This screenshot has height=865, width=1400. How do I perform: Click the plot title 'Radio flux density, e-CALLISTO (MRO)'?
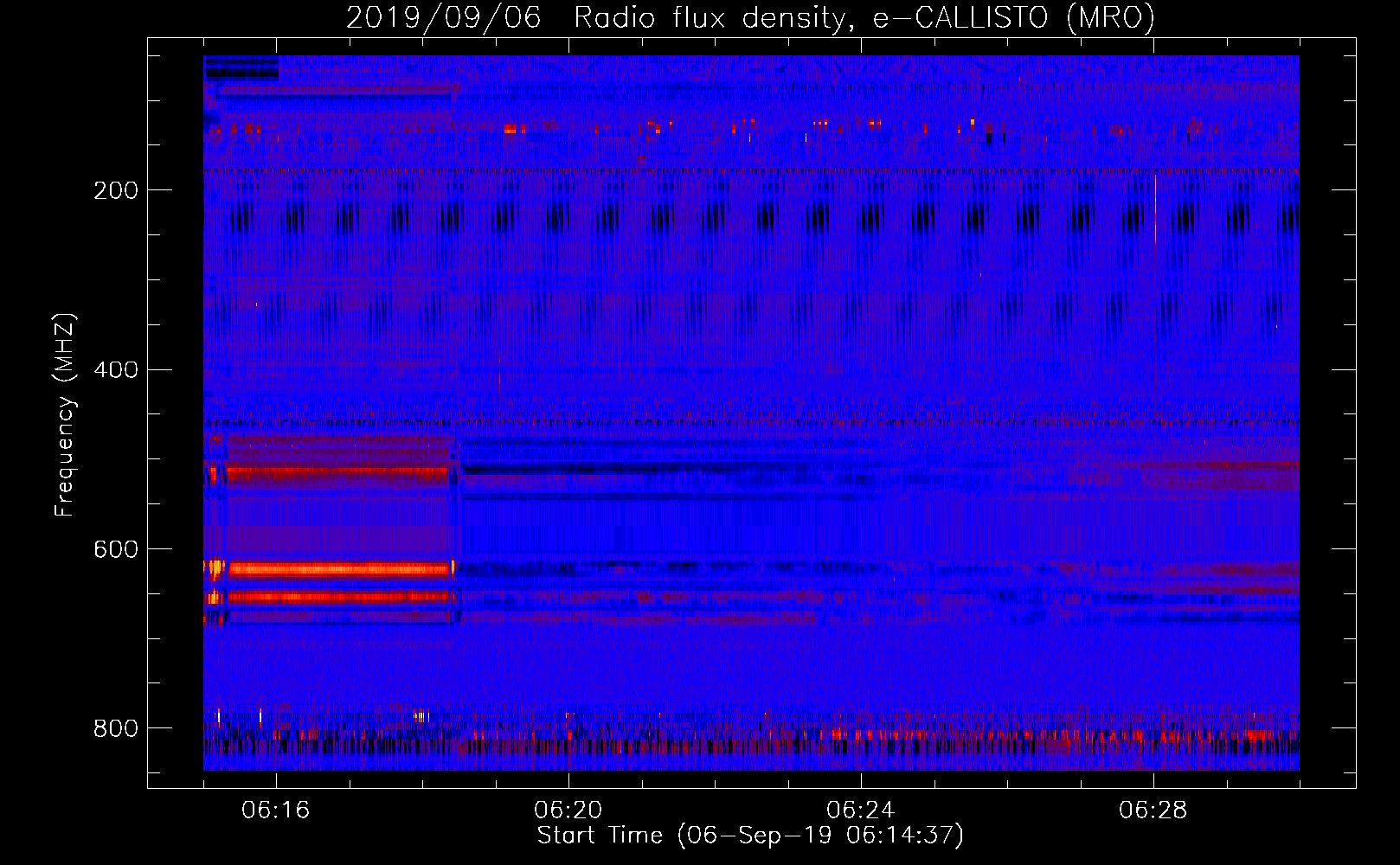[x=864, y=17]
